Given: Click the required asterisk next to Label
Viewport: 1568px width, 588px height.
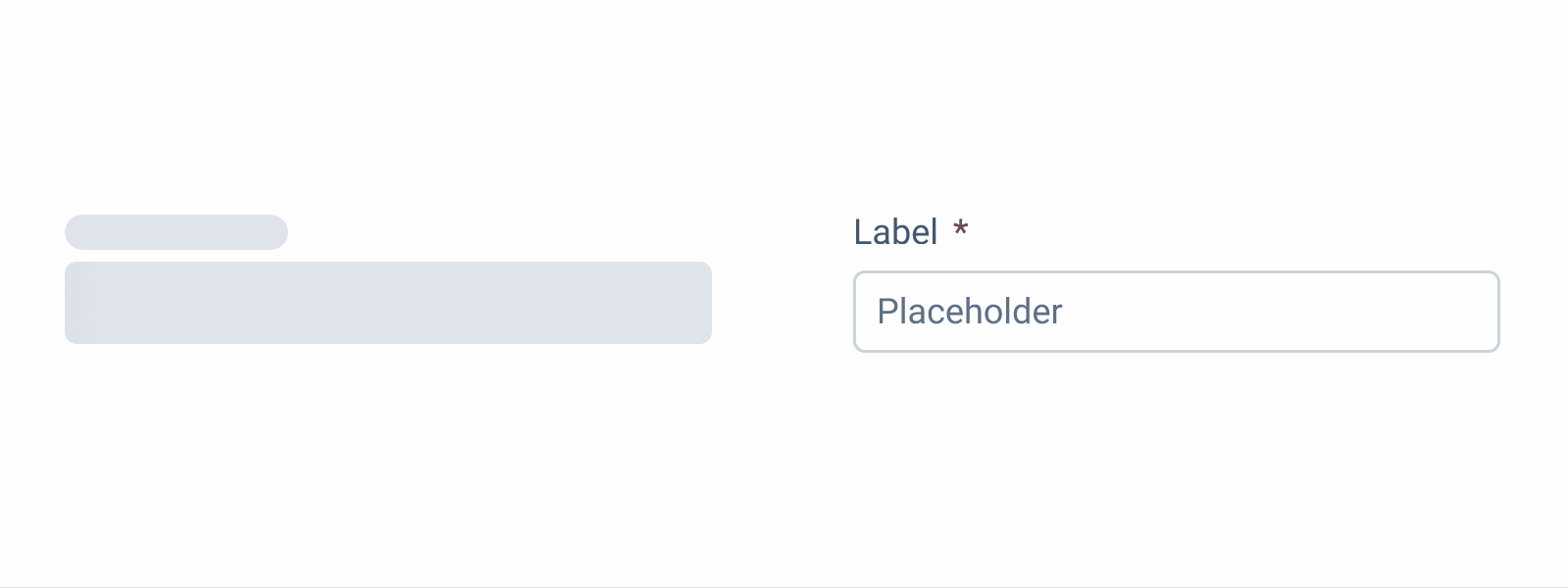Looking at the screenshot, I should (961, 230).
